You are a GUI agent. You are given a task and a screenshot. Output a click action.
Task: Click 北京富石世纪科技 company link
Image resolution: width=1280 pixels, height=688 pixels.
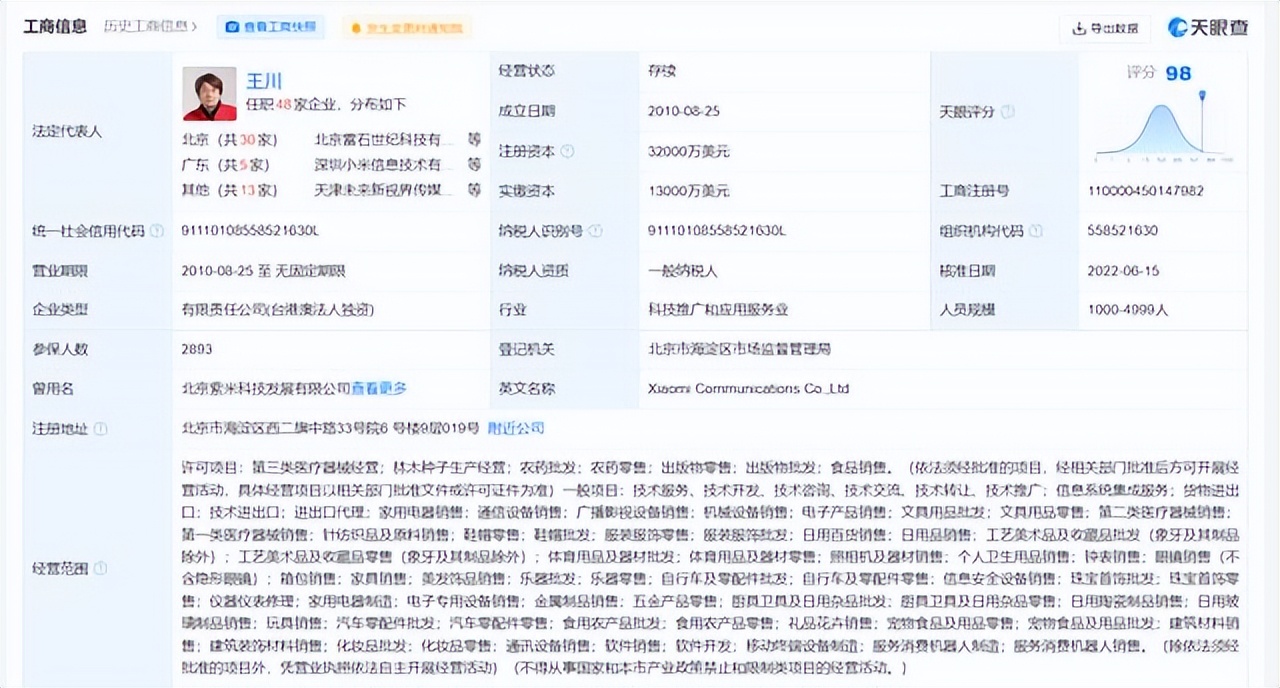pyautogui.click(x=384, y=139)
